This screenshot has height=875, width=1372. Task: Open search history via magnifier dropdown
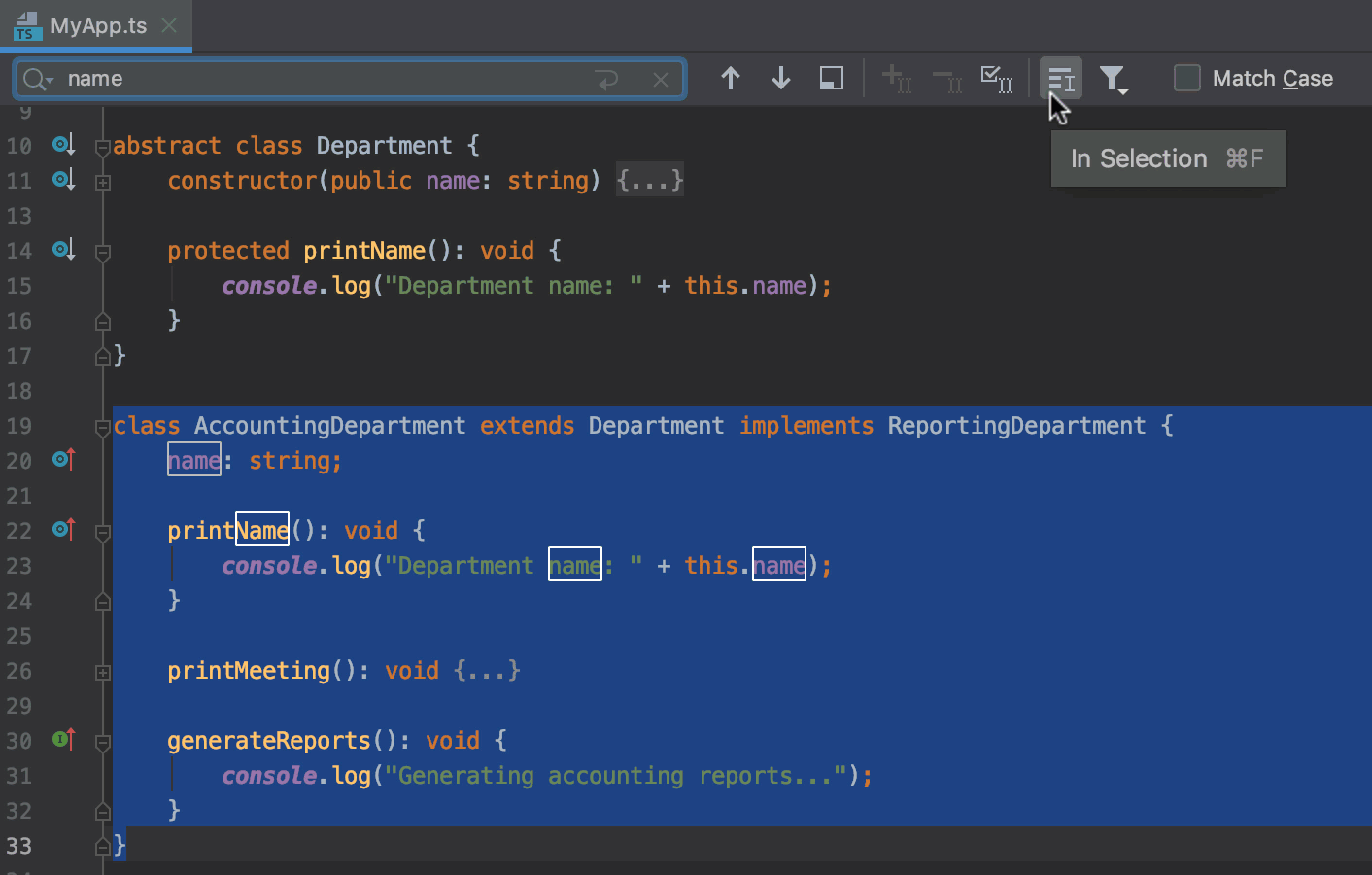point(36,80)
